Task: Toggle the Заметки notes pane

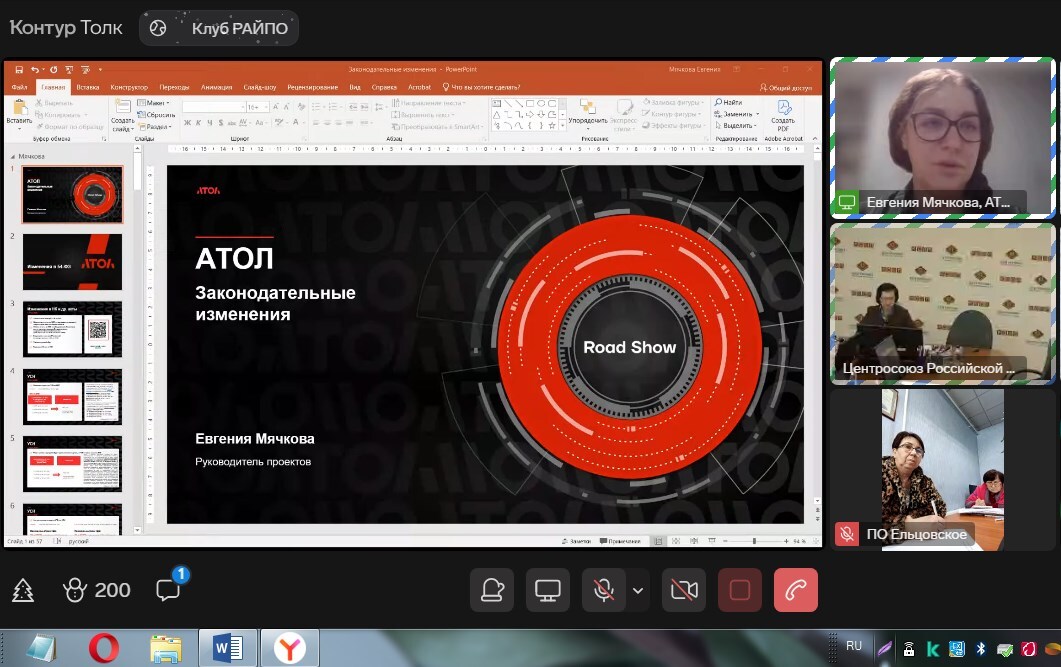Action: (x=577, y=541)
